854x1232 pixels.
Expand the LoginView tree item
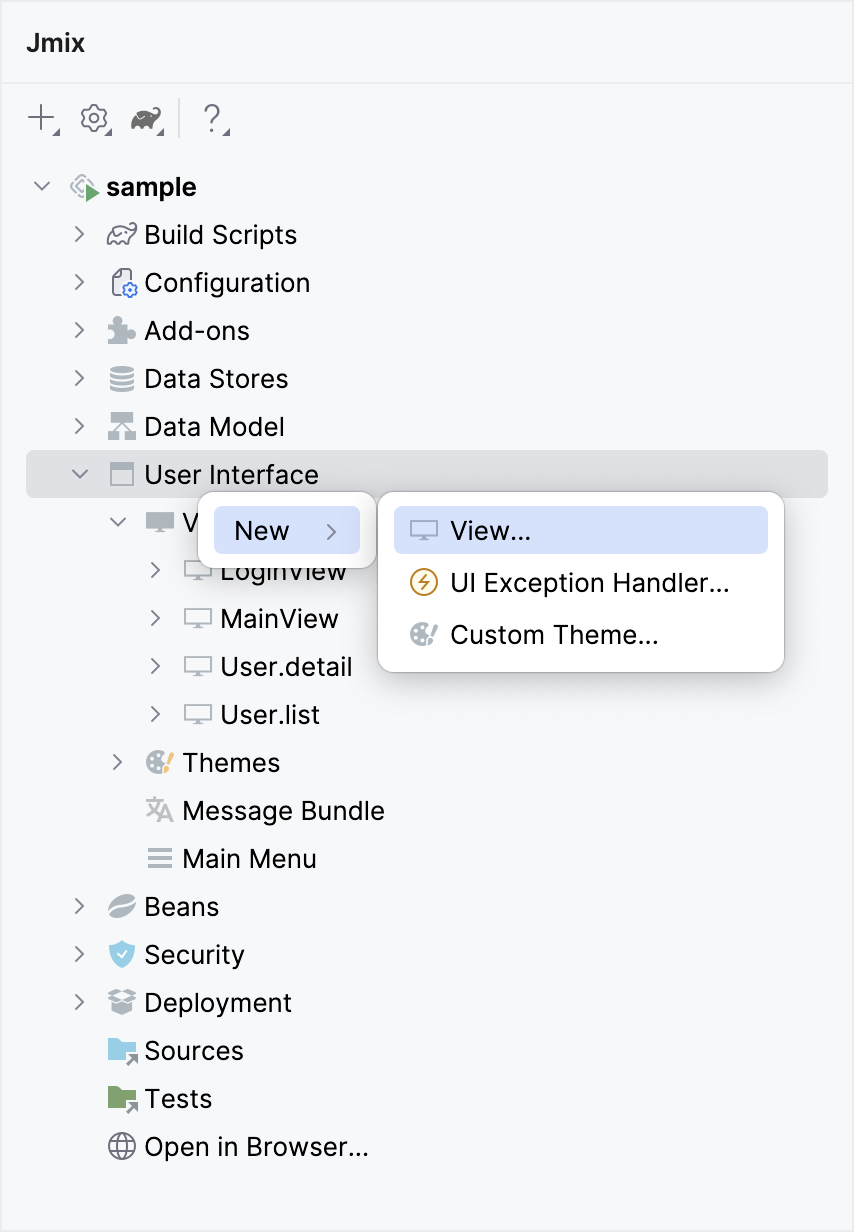156,570
